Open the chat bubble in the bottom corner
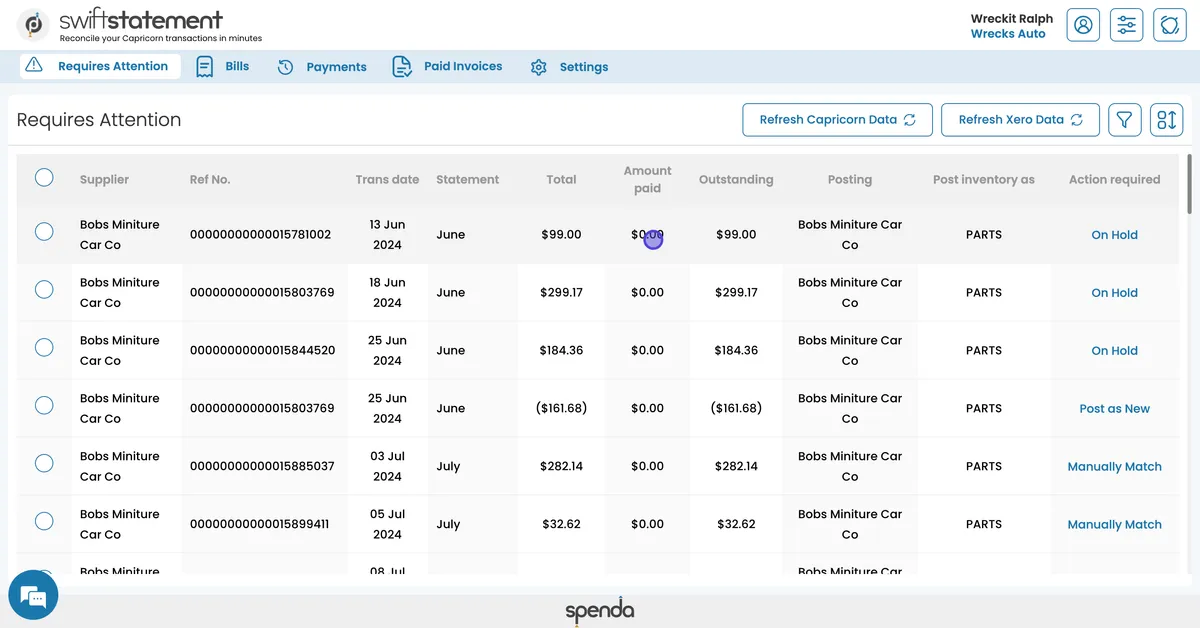 [33, 594]
